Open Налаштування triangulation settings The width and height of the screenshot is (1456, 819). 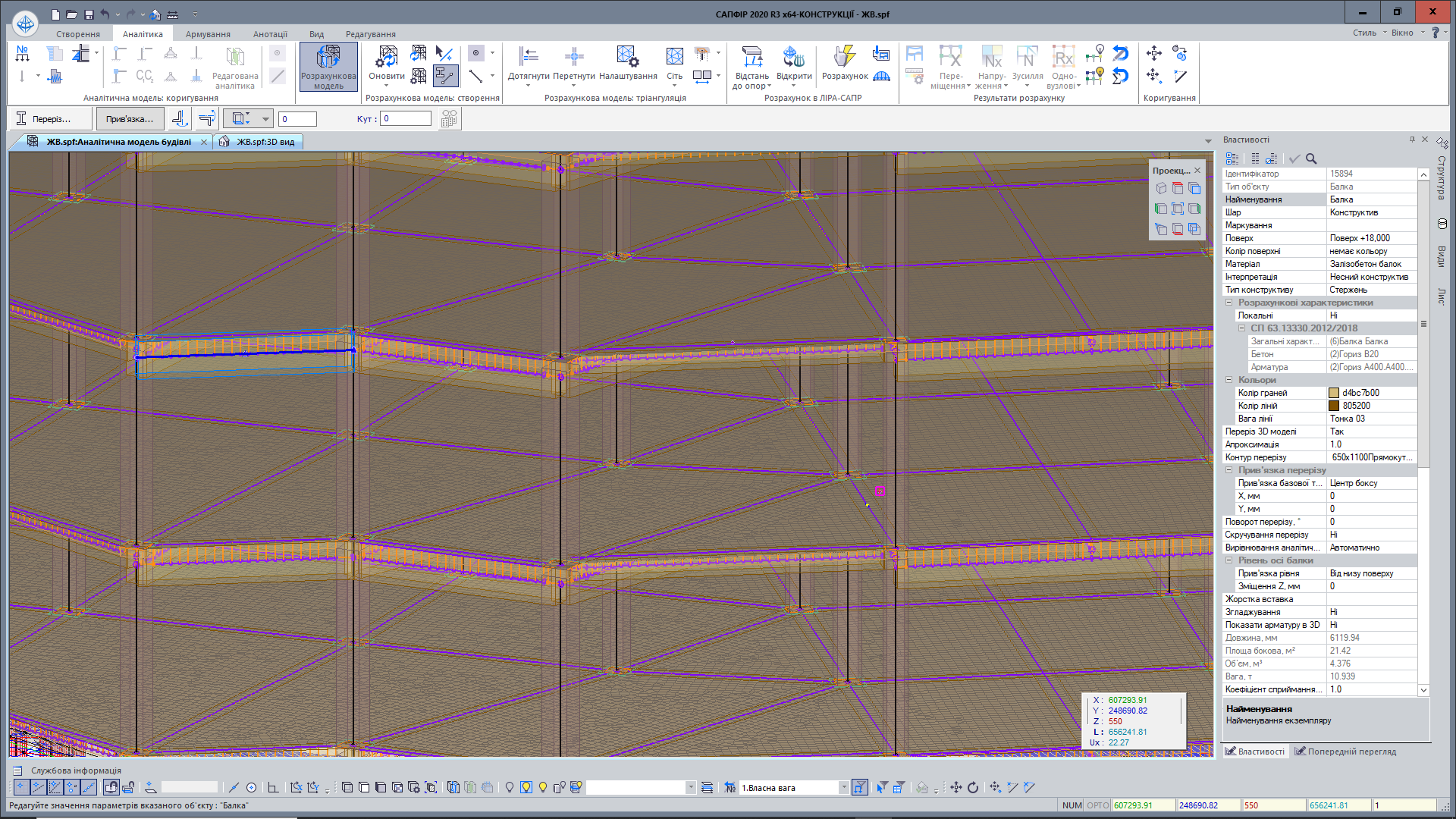[x=628, y=57]
